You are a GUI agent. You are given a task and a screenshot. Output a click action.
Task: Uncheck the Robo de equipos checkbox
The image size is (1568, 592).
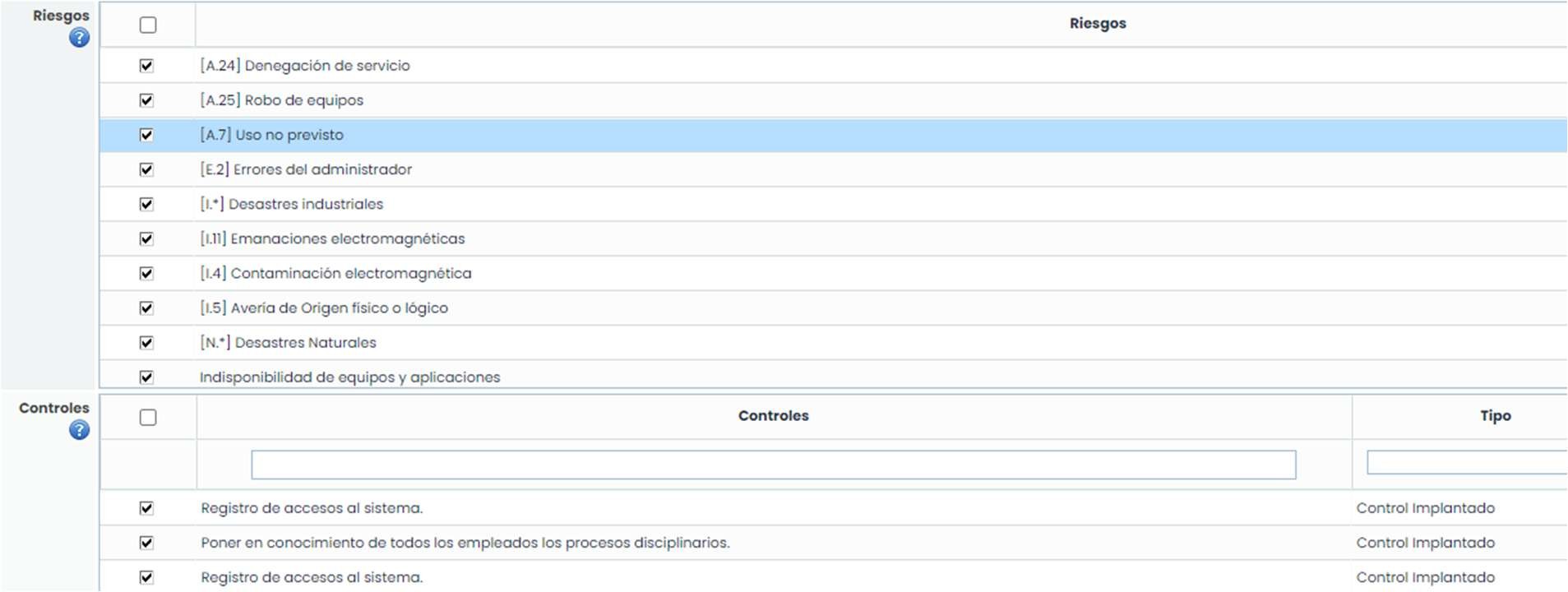click(x=146, y=100)
